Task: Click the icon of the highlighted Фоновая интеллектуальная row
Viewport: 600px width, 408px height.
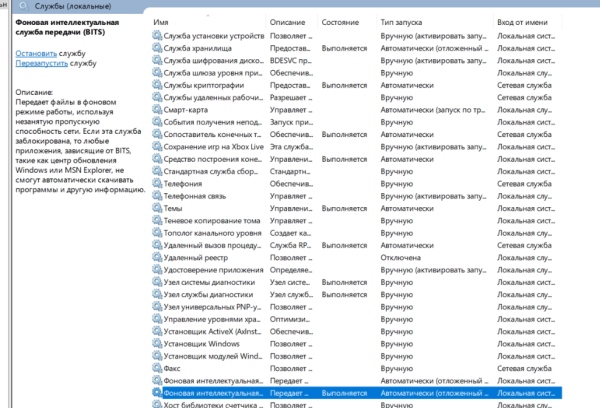Action: click(157, 393)
